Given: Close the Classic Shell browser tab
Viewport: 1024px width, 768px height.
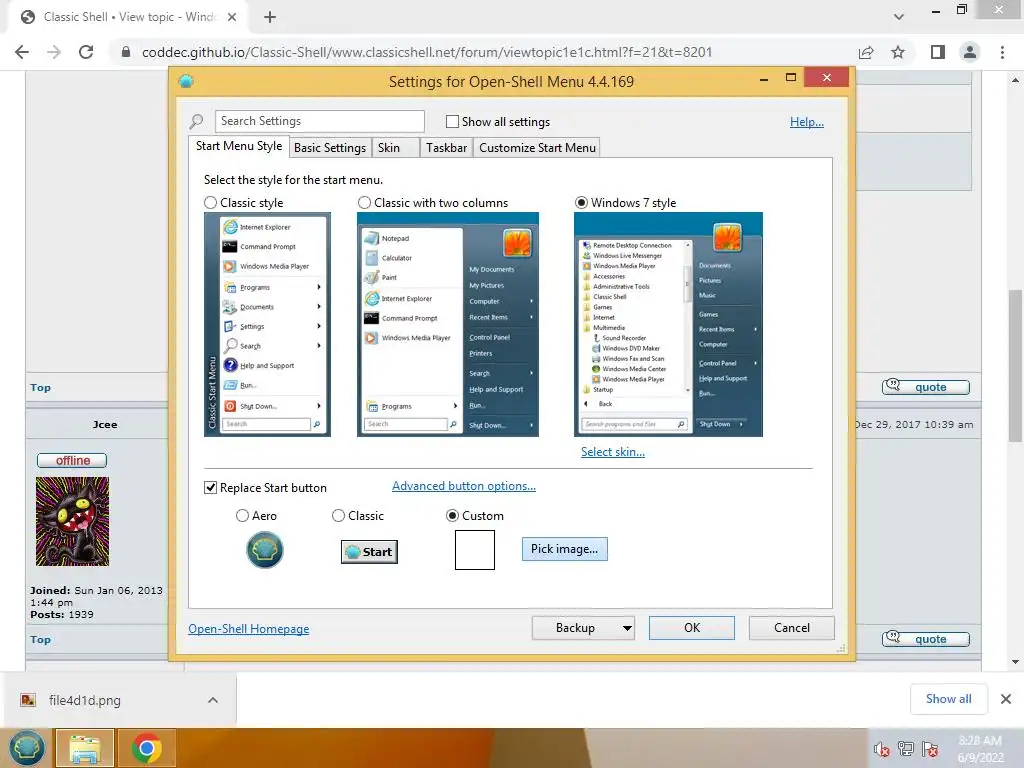Looking at the screenshot, I should [x=232, y=17].
